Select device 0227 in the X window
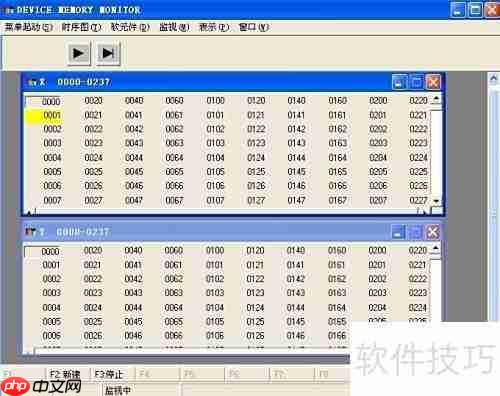The image size is (500, 396). (x=418, y=200)
